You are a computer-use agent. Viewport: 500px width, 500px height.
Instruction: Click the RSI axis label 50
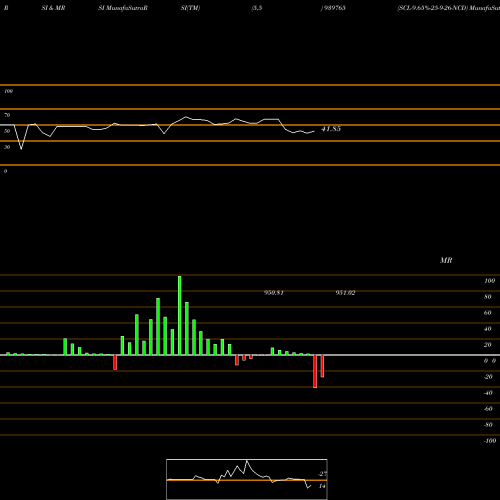(7, 131)
